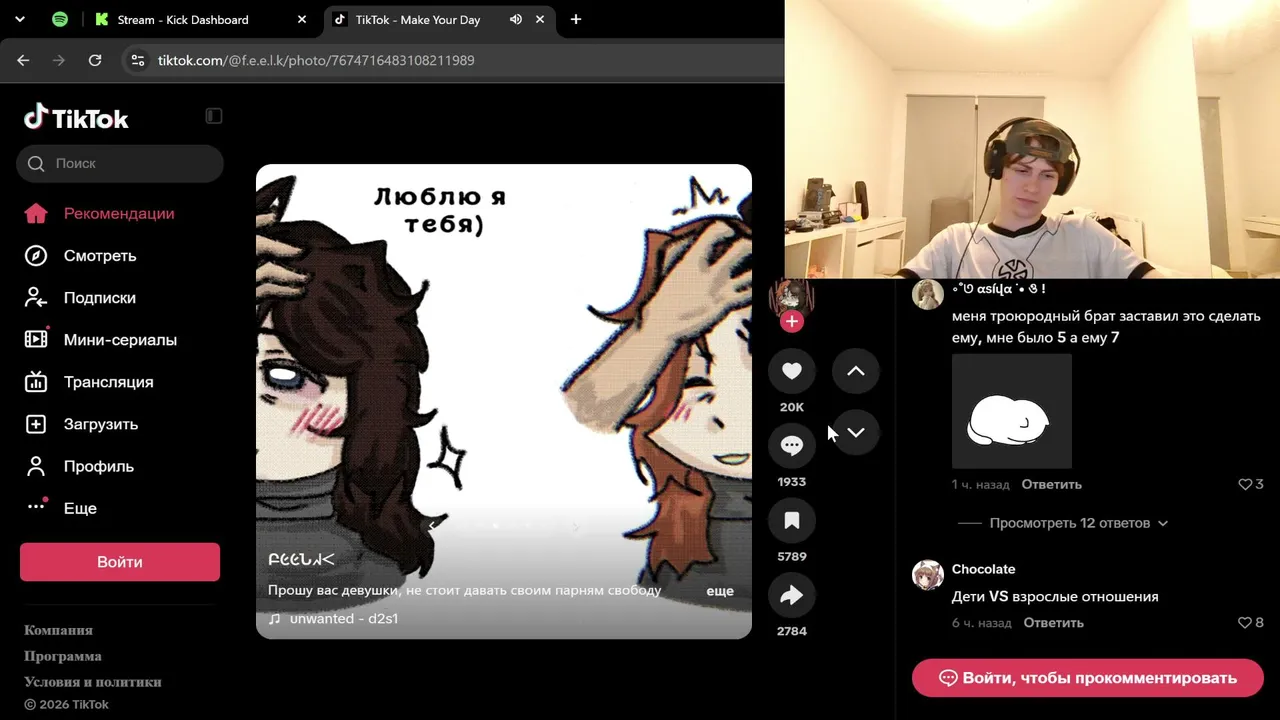Screen dimensions: 1280x720
Task: Select the TikTok - Make Your Day tab
Action: click(417, 19)
